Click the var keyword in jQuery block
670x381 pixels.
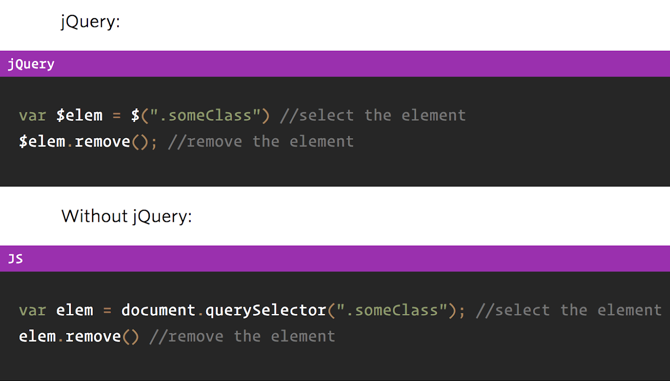[x=32, y=116]
